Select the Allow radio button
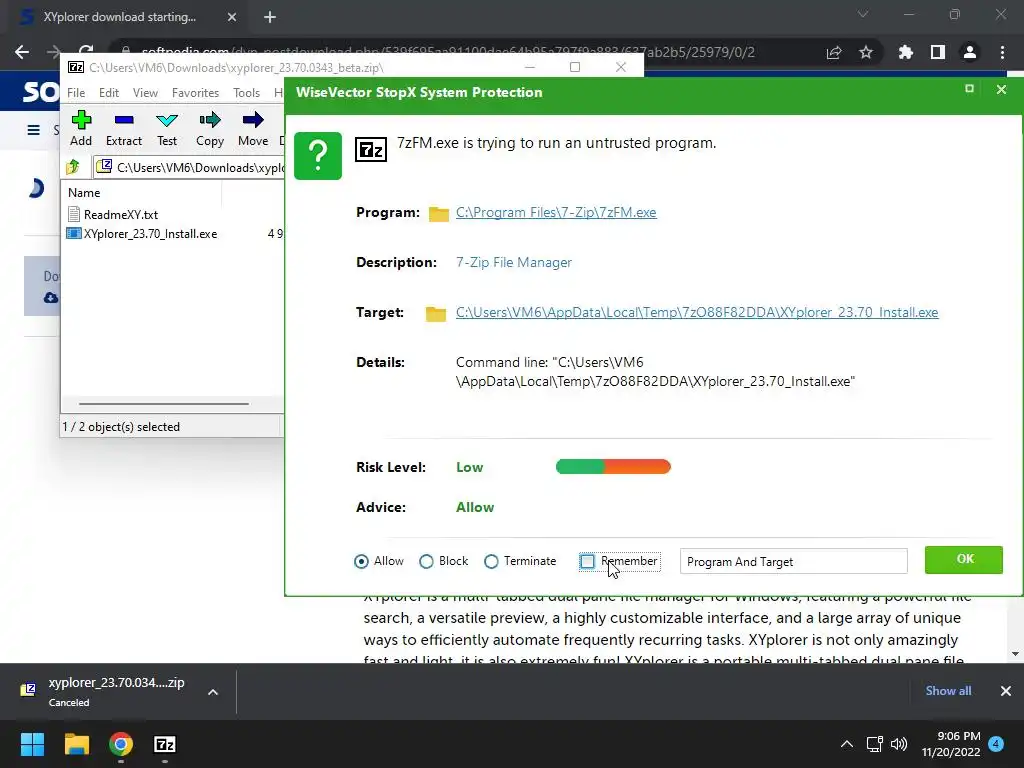 [361, 562]
